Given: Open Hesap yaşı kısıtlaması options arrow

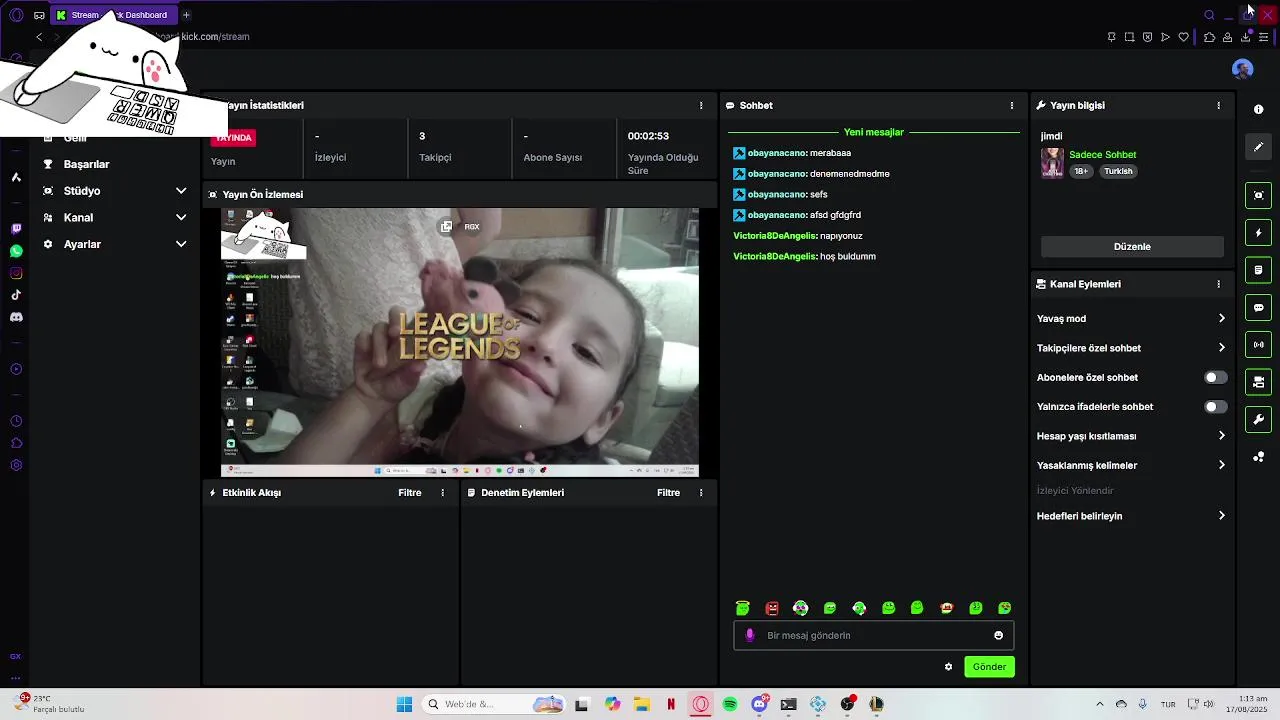Looking at the screenshot, I should [1221, 436].
